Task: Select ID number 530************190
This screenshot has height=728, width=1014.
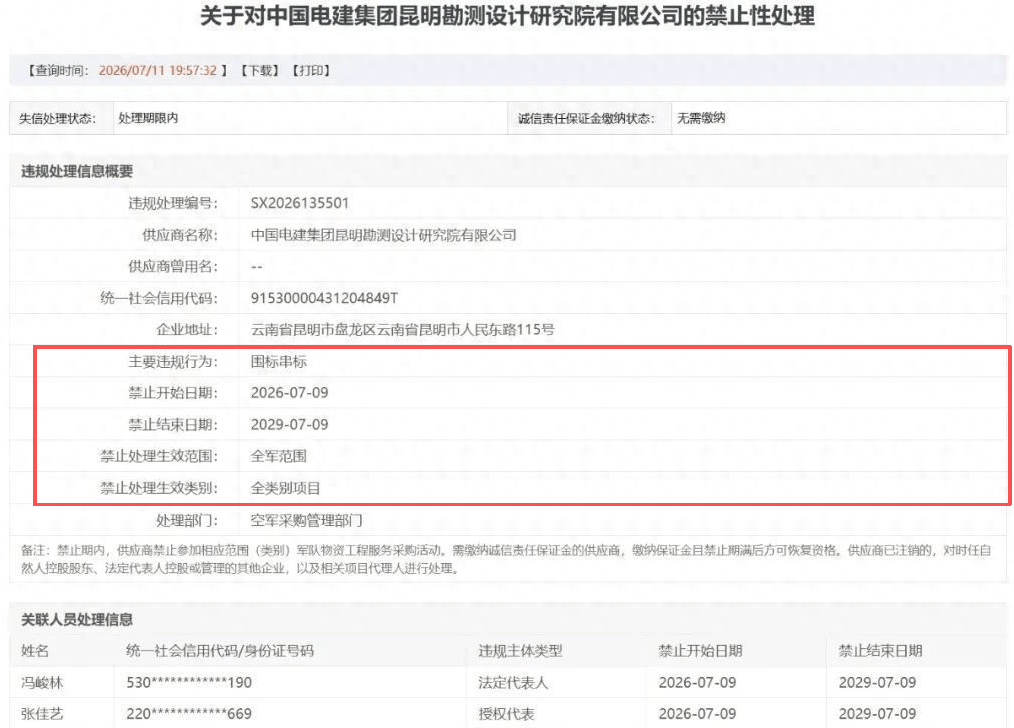Action: (x=189, y=683)
